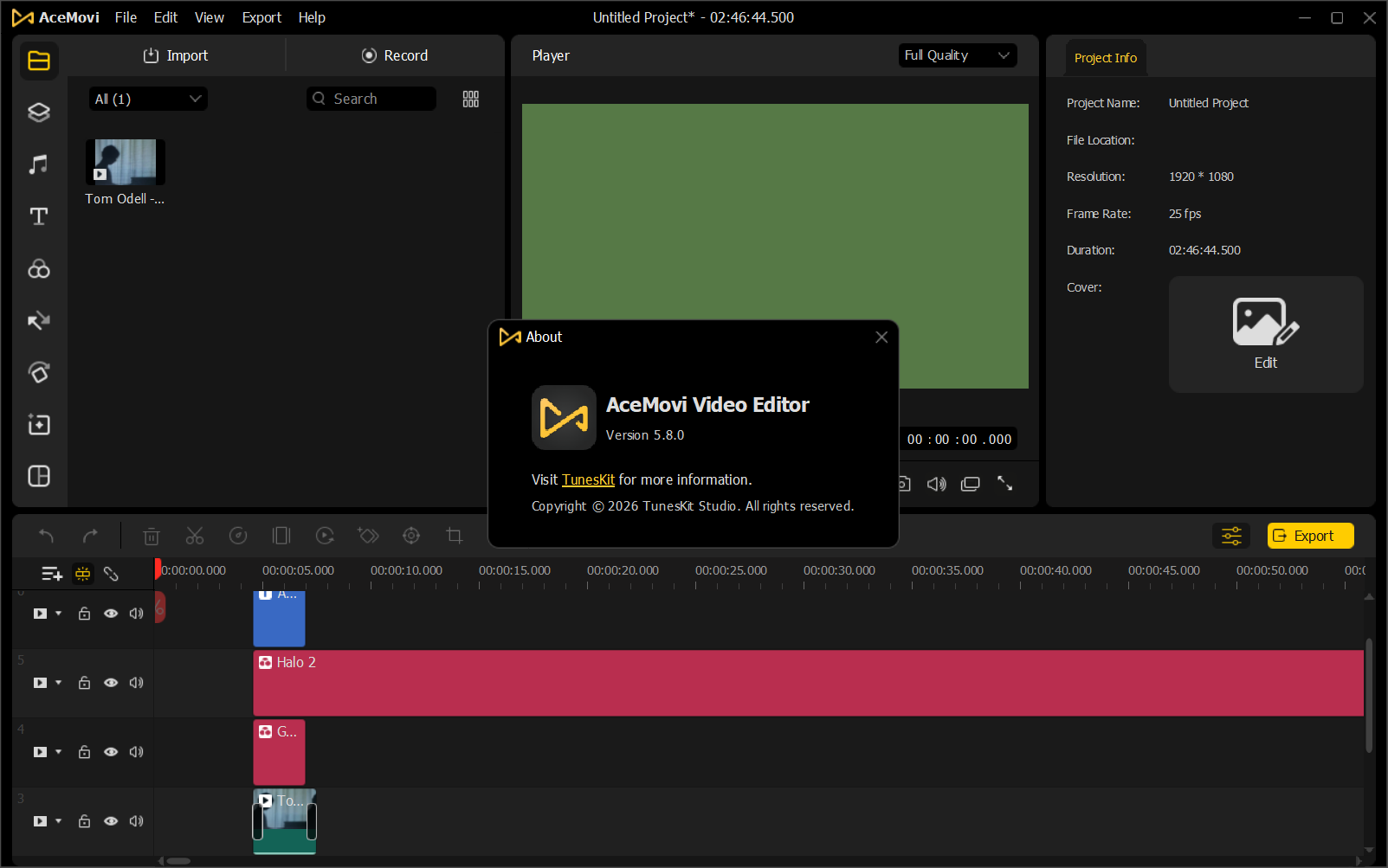Follow the TunesKit link in About dialog
This screenshot has height=868, width=1388.
(x=588, y=480)
